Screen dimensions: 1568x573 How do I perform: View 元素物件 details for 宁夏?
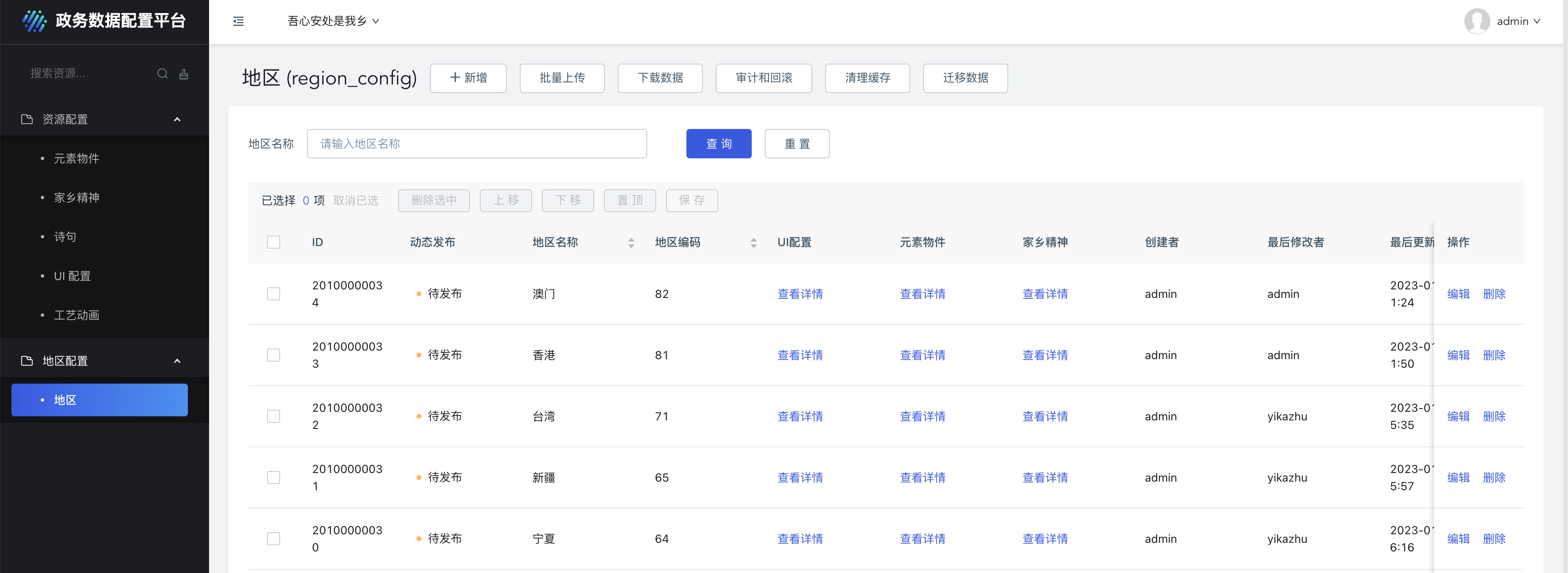(923, 539)
